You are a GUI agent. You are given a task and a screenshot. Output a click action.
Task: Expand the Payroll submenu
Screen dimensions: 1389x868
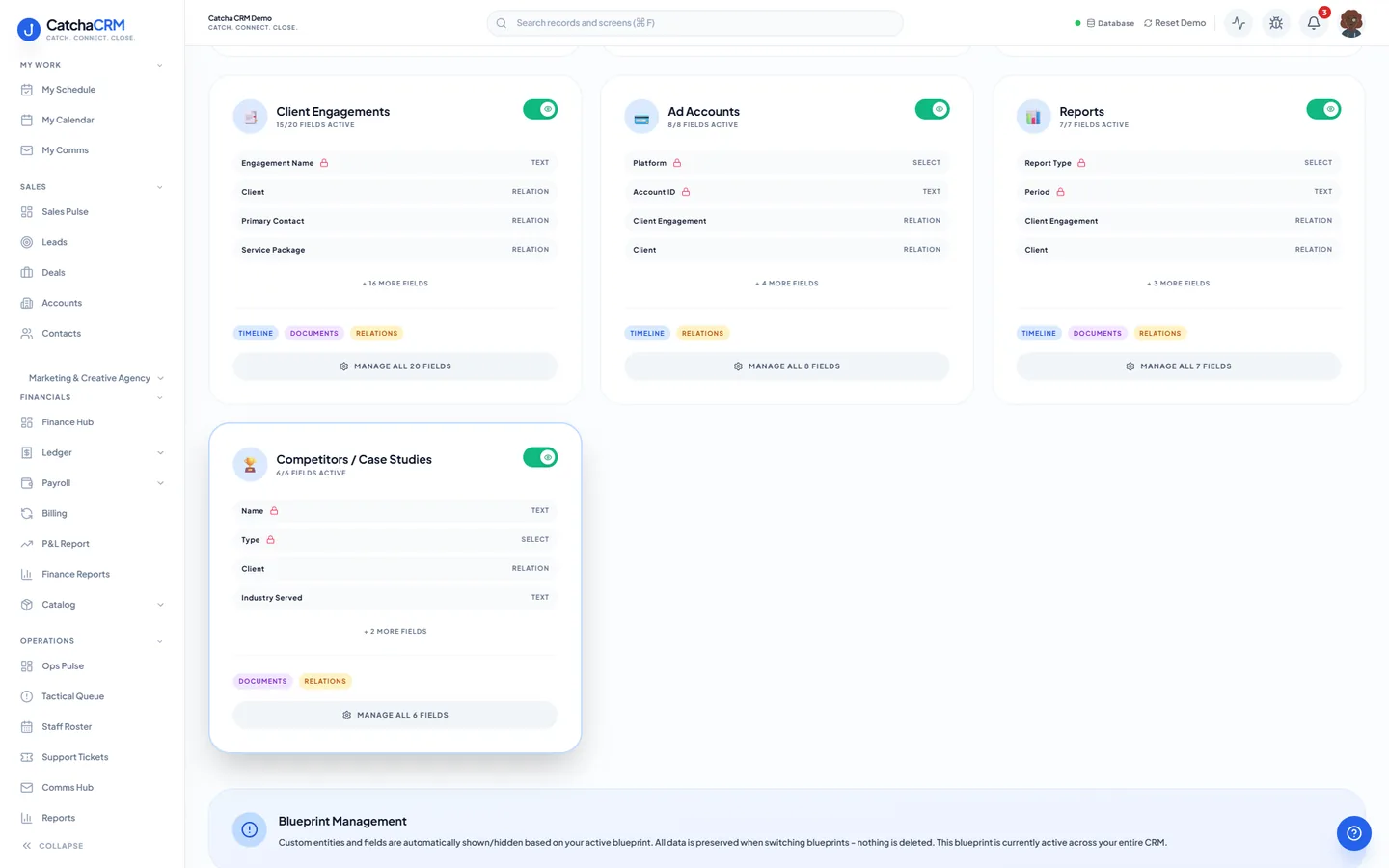pyautogui.click(x=160, y=483)
